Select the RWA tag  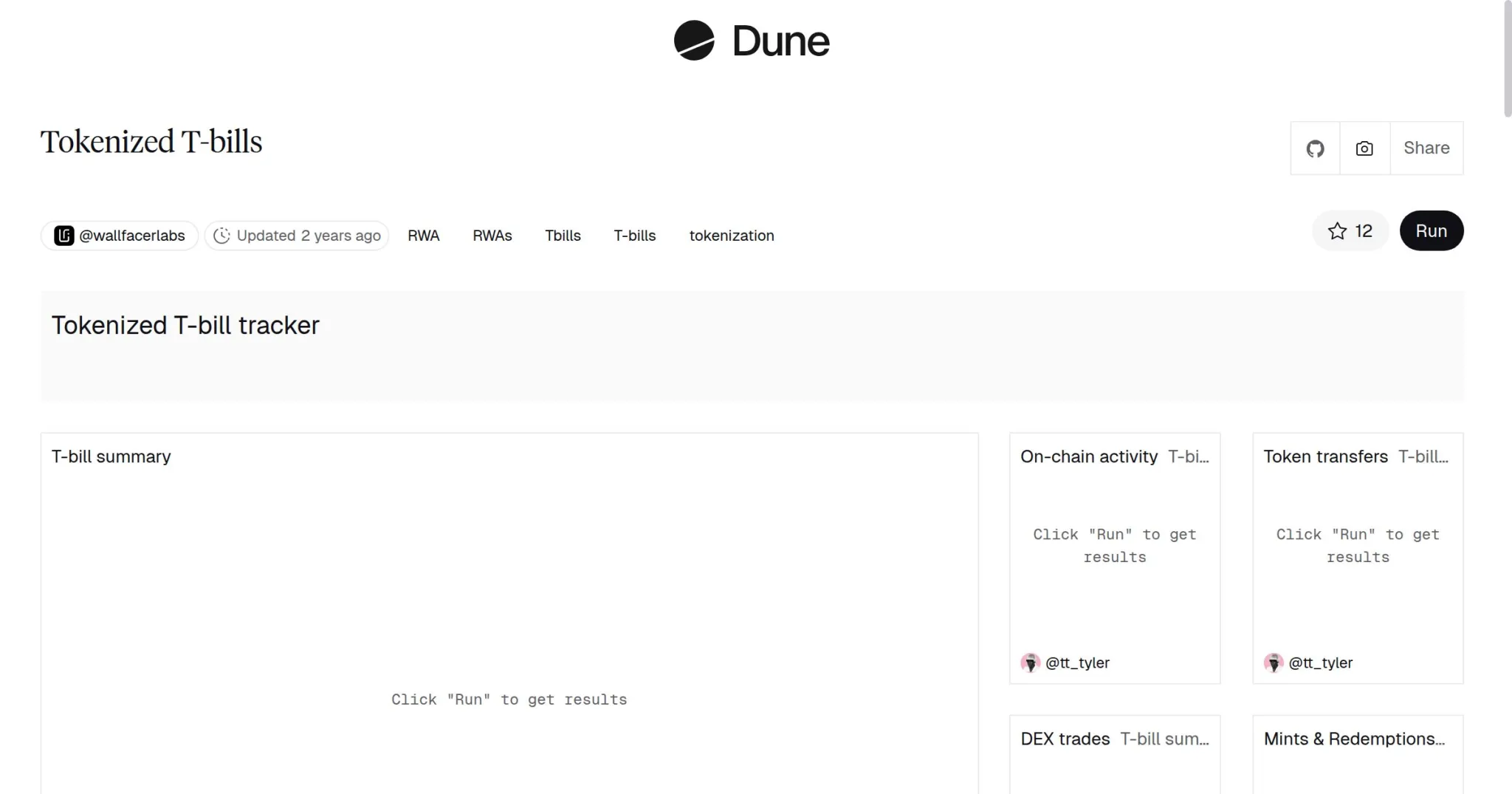(x=423, y=236)
